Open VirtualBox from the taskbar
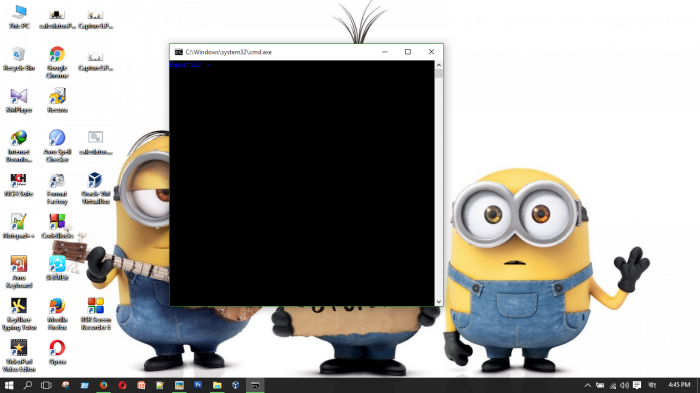The image size is (700, 393). pos(236,385)
